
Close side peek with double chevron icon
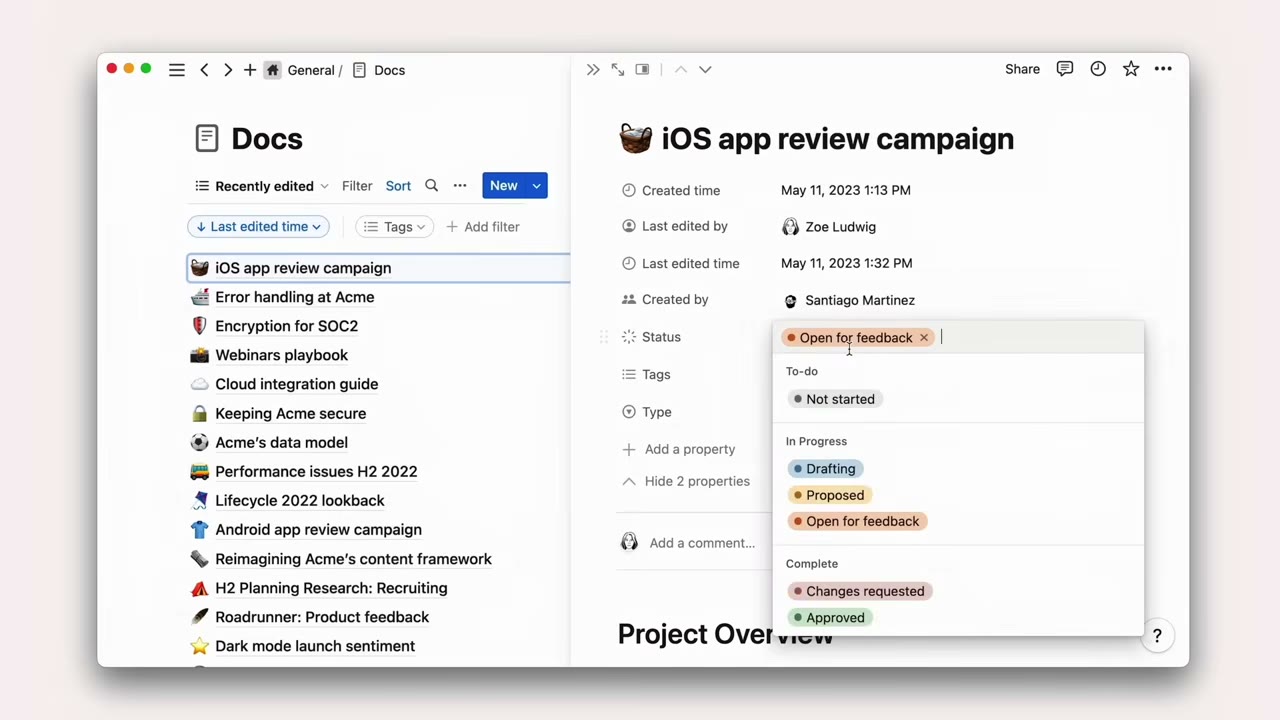pyautogui.click(x=593, y=69)
